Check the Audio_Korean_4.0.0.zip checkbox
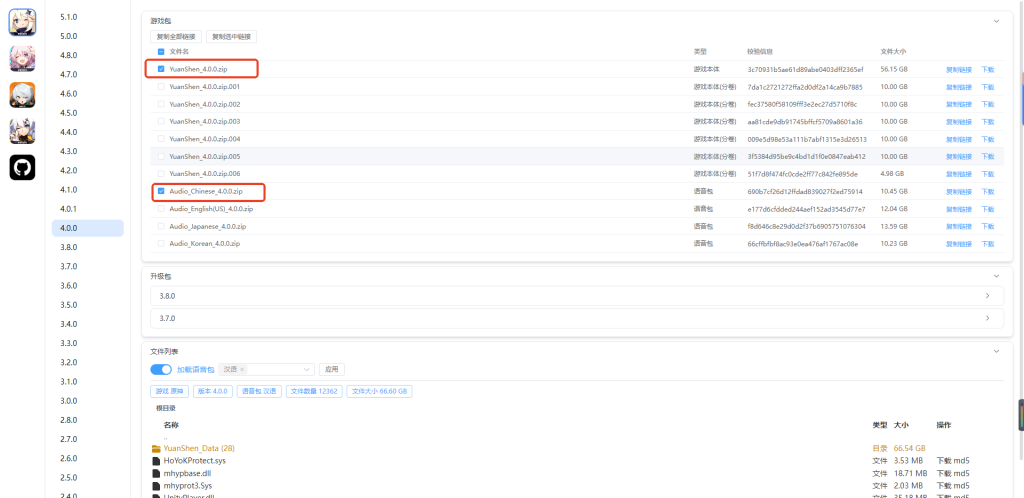The width and height of the screenshot is (1024, 498). [161, 243]
